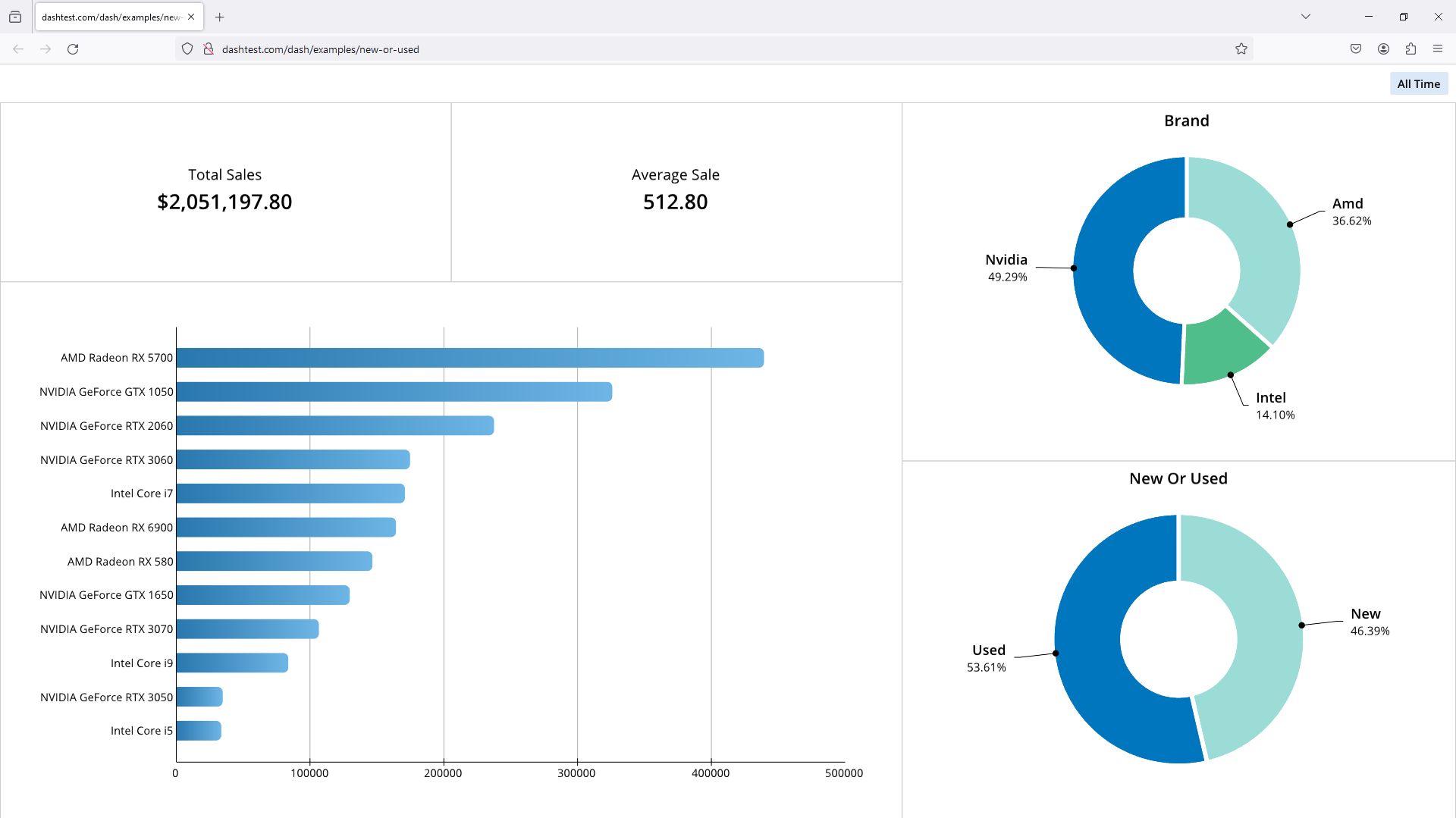Open a new tab with plus
Viewport: 1456px width, 818px height.
220,17
